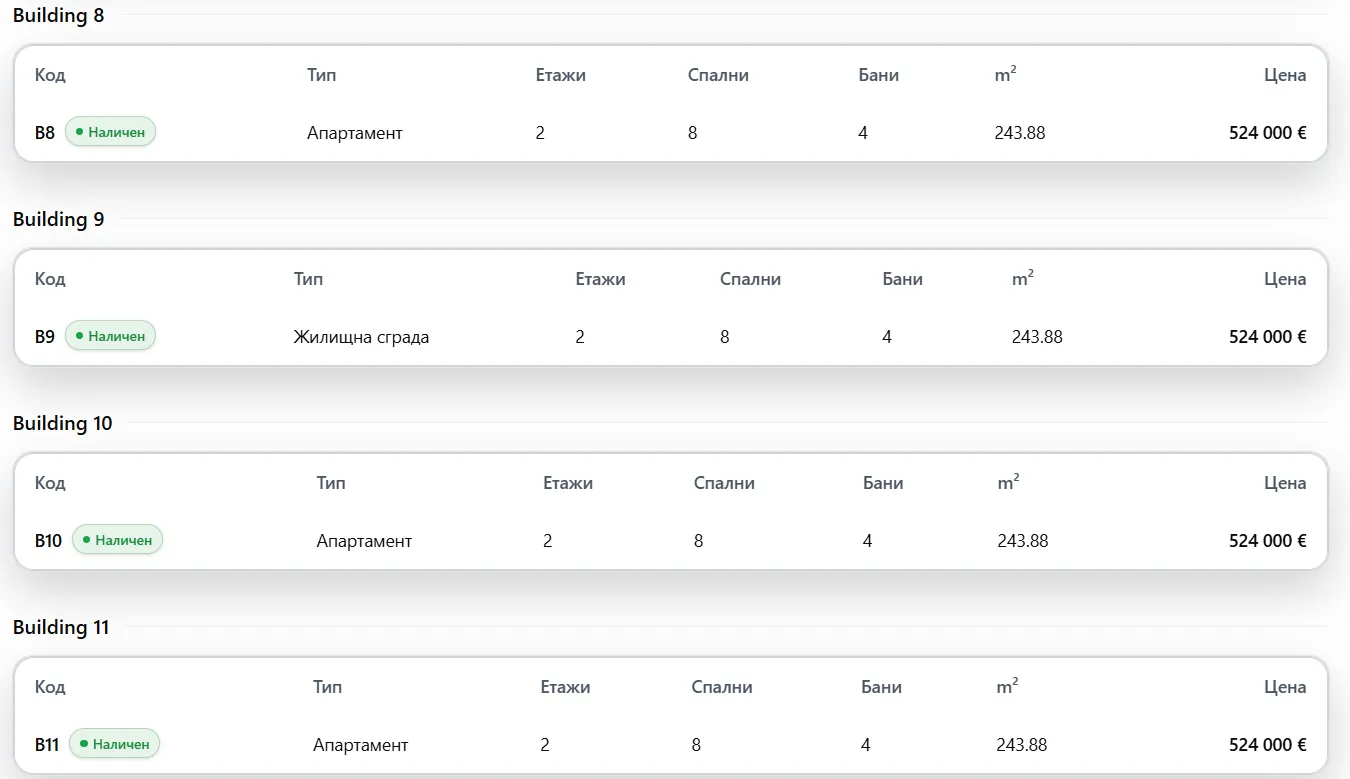
Task: Click Етажи column header in Building 11 table
Action: 565,687
